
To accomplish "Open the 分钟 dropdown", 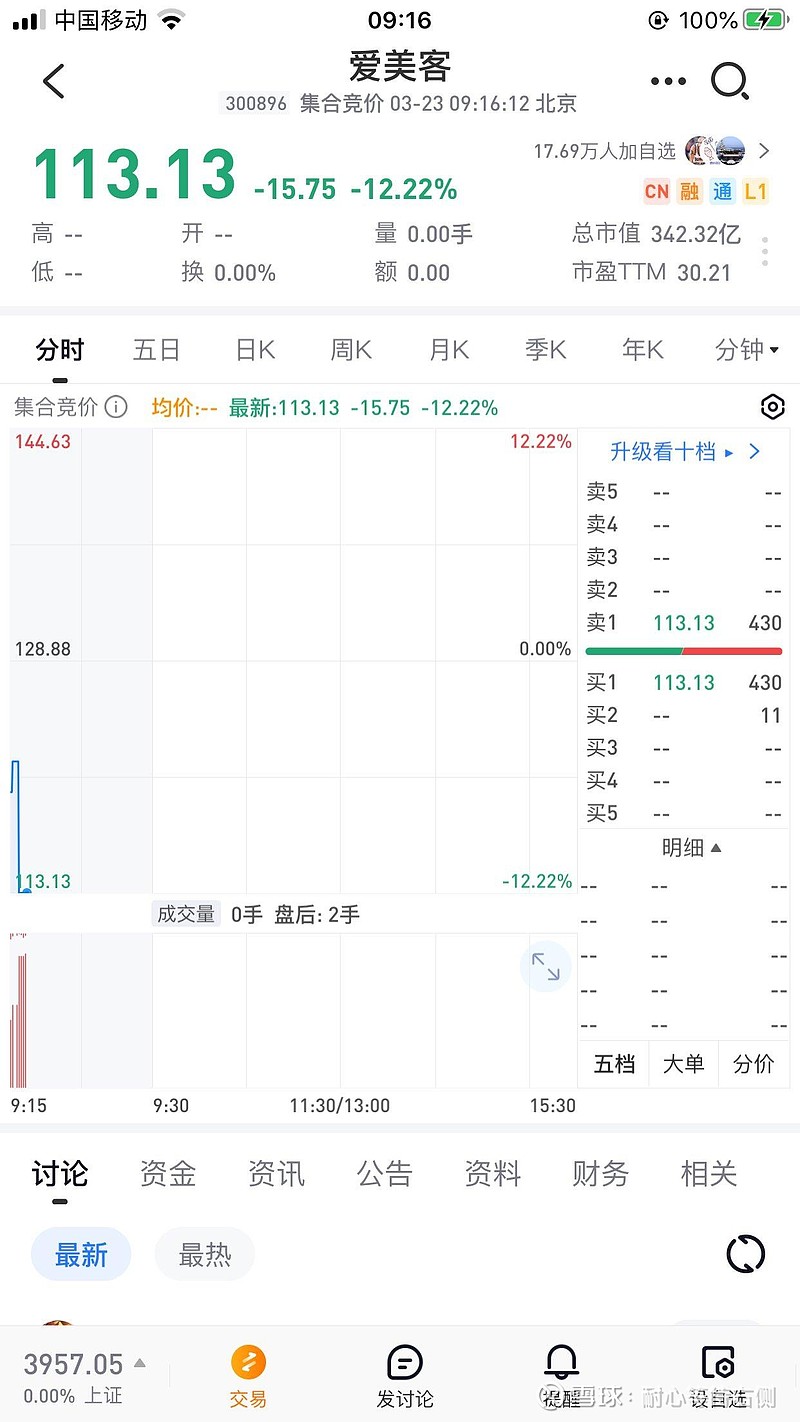I will pos(747,349).
